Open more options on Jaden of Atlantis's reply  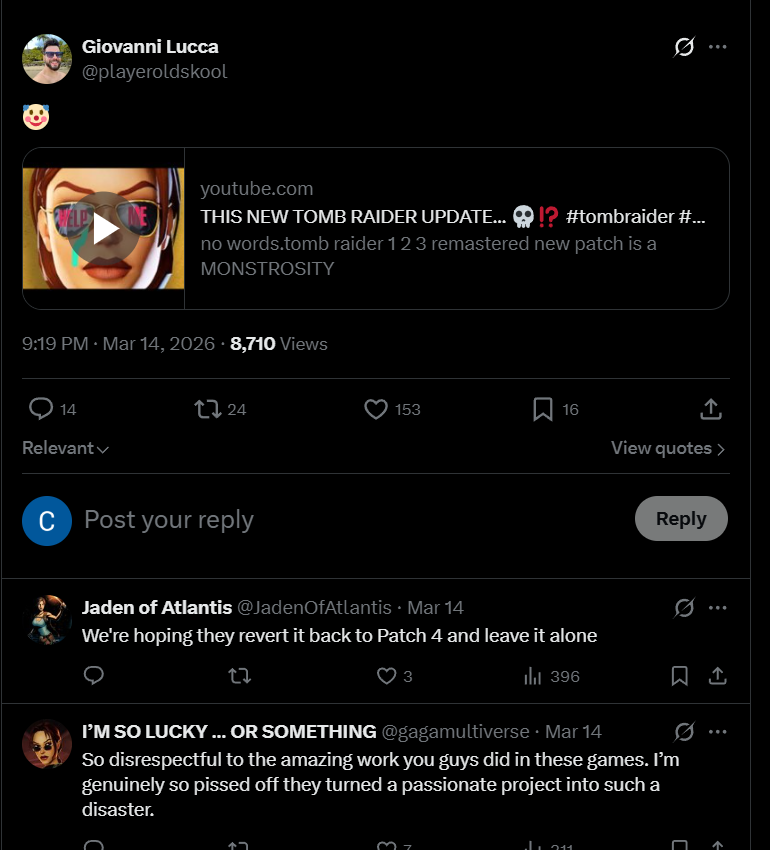717,608
